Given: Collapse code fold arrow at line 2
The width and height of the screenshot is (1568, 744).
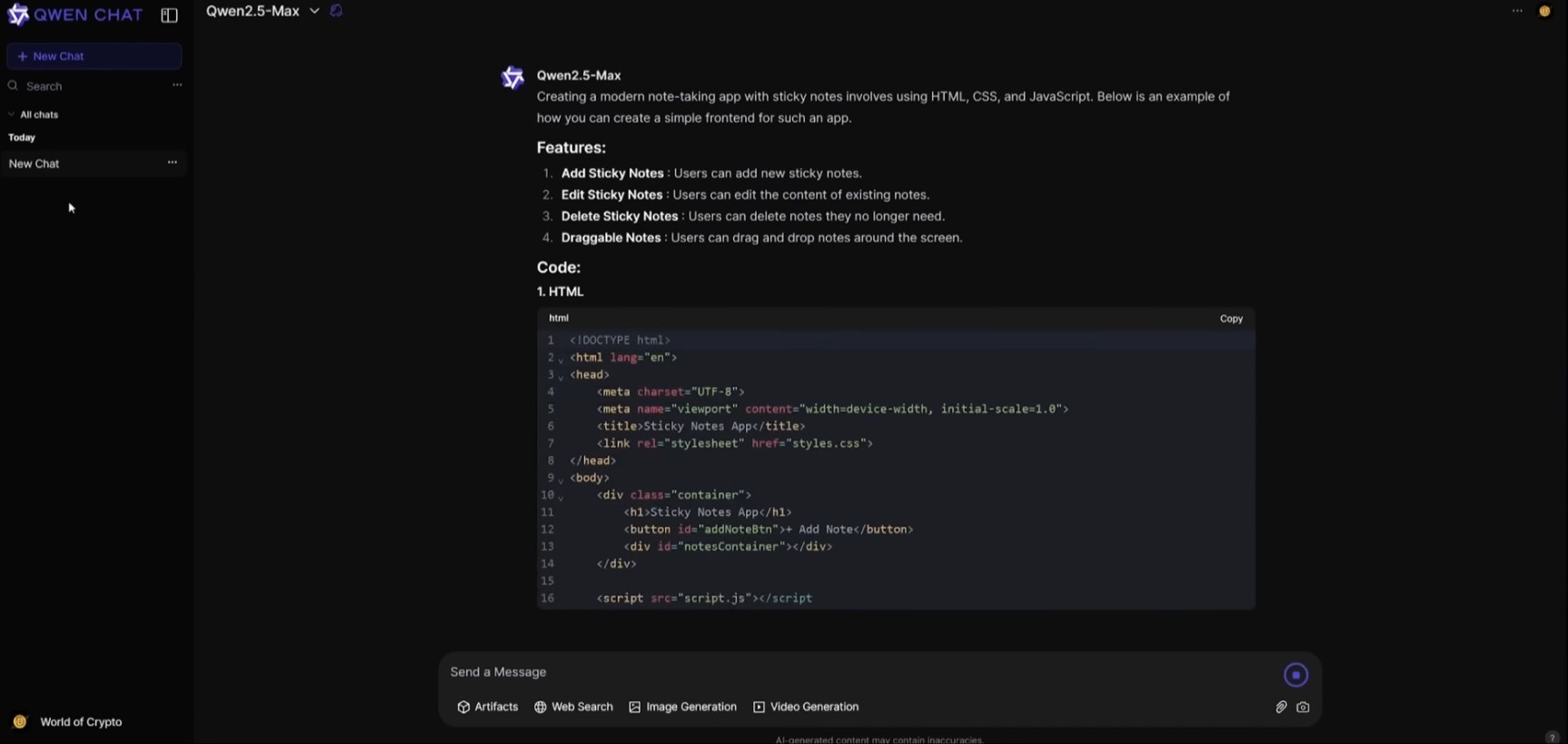Looking at the screenshot, I should point(561,360).
